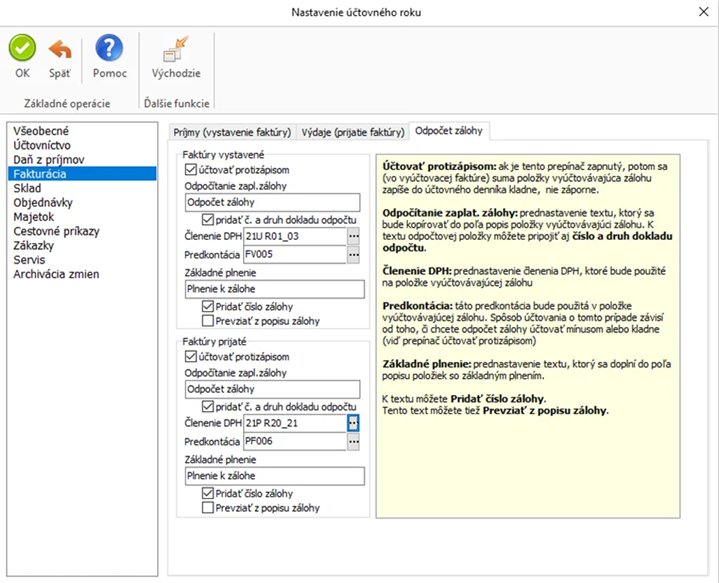Click the Späť orange arrow icon
Image resolution: width=719 pixels, height=583 pixels.
60,49
